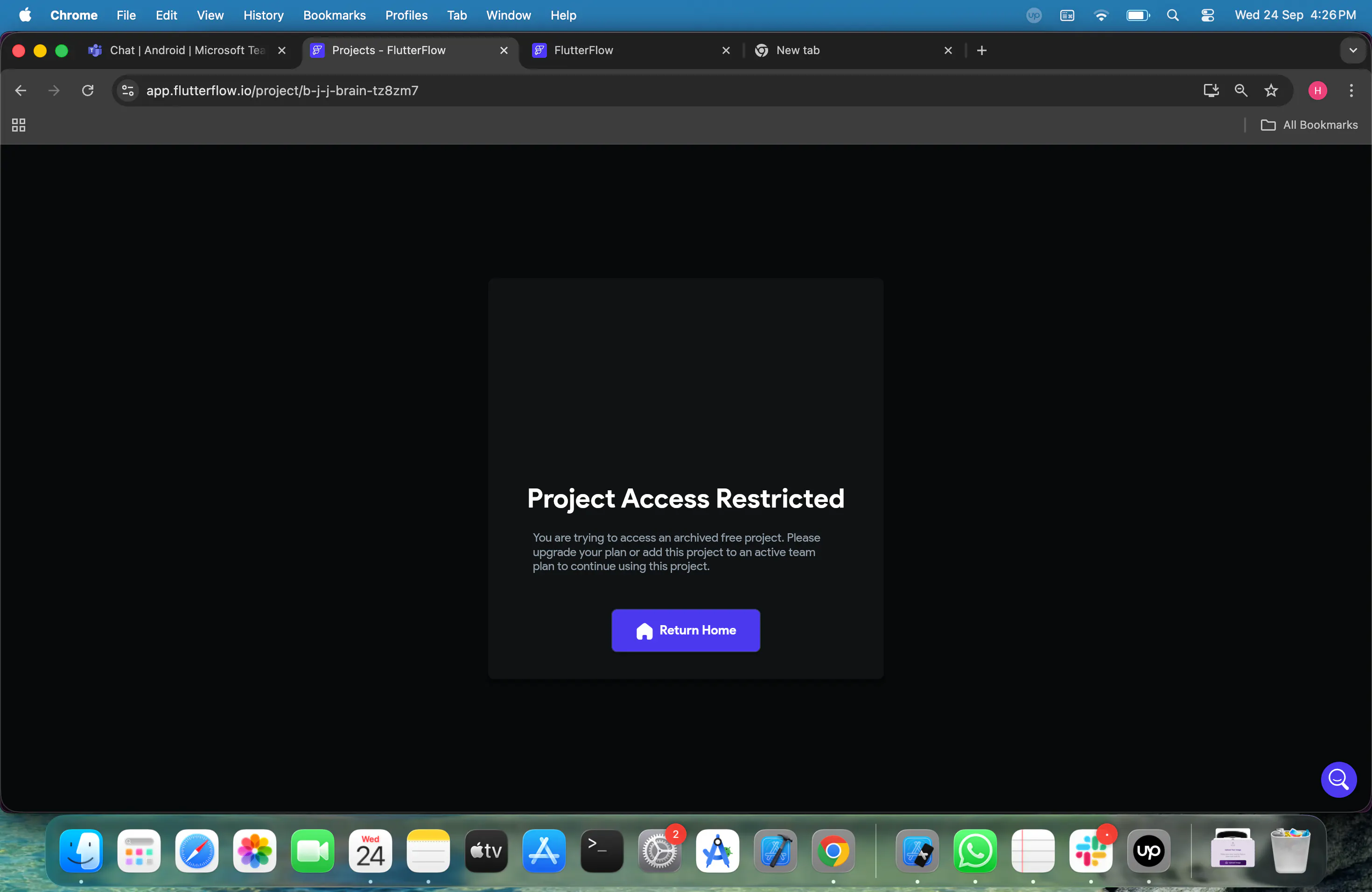Close the Microsoft Teams chat tab
This screenshot has width=1372, height=892.
[282, 50]
